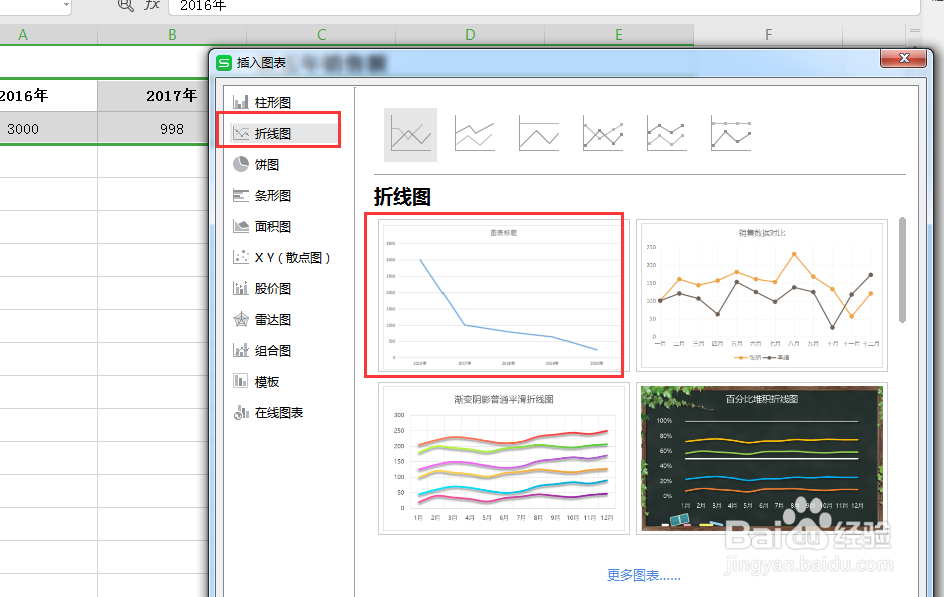Choose the 100% stacked line subtype icon
This screenshot has width=944, height=597.
(x=539, y=134)
